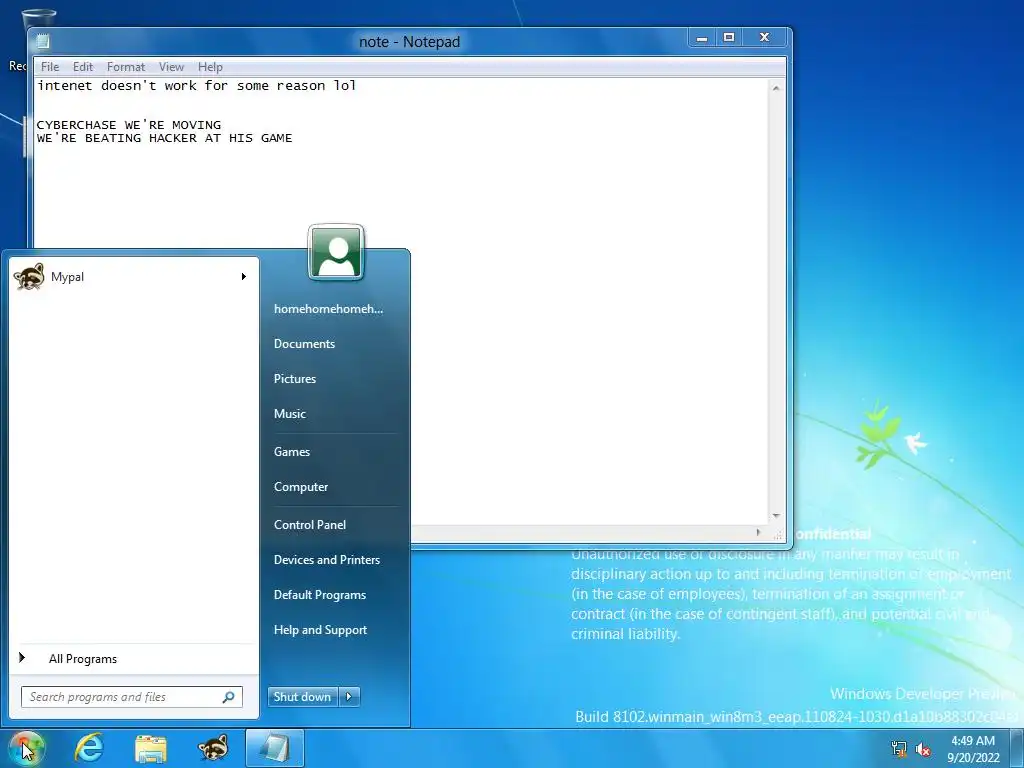Click the Notepad title bar icon
Viewport: 1024px width, 768px height.
(43, 42)
